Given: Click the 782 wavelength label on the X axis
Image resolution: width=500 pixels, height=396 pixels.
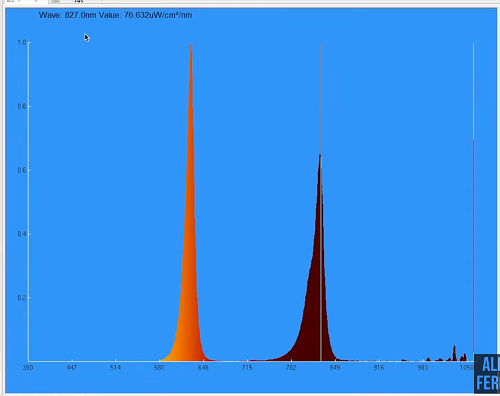Looking at the screenshot, I should [291, 368].
